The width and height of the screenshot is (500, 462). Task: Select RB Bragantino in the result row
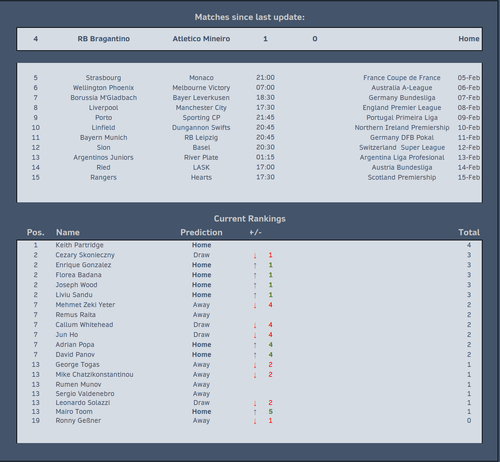pyautogui.click(x=104, y=39)
